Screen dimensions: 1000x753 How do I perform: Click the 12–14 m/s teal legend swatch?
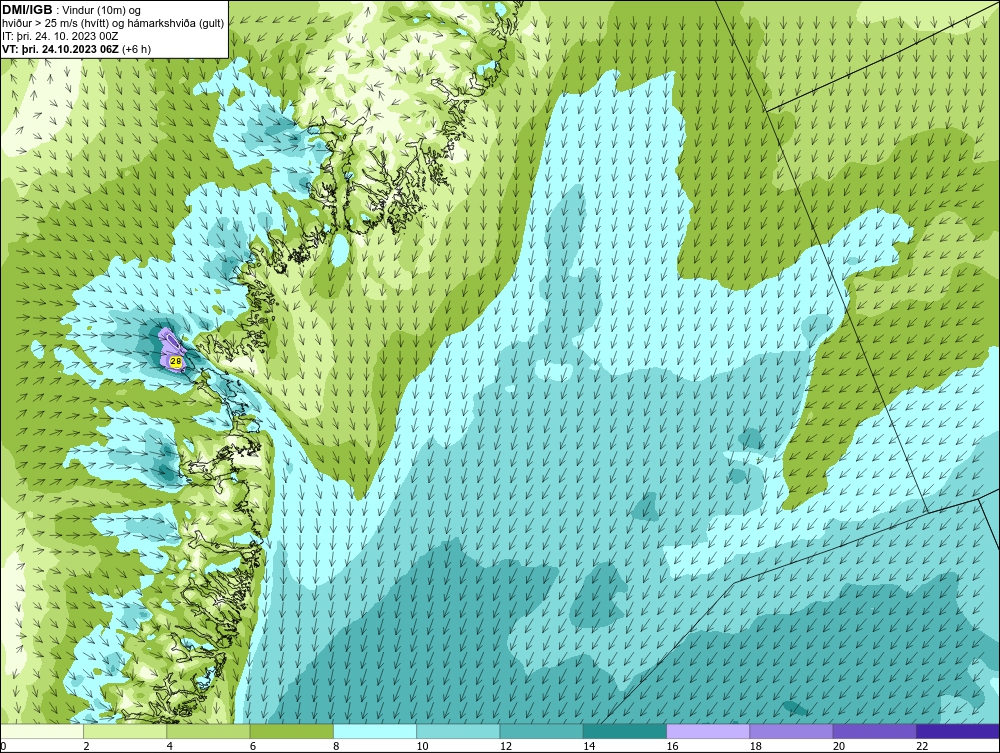(x=541, y=731)
